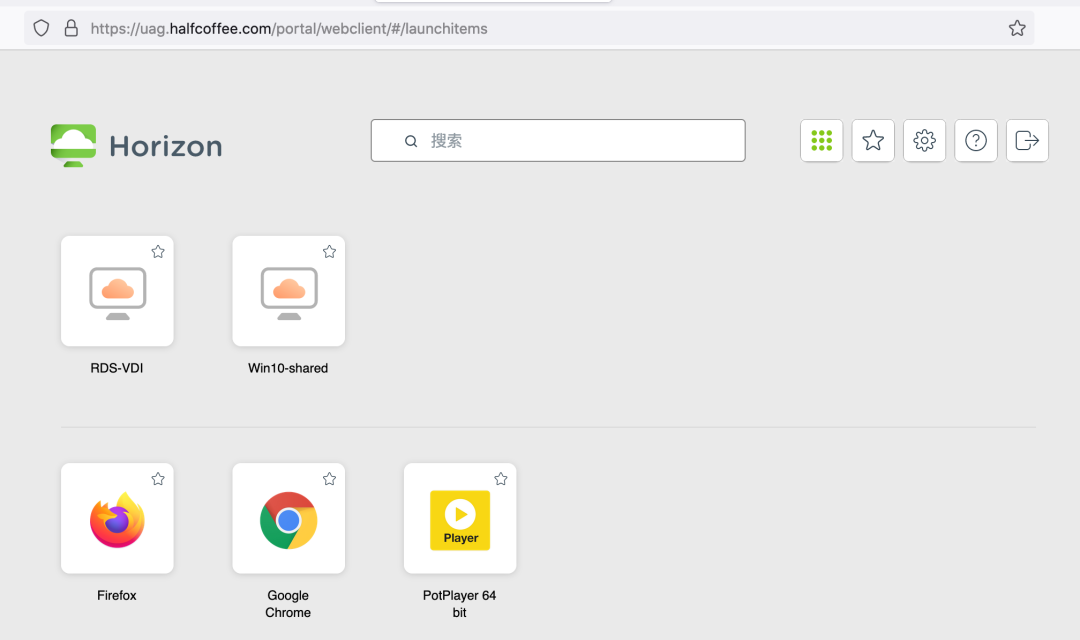1080x640 pixels.
Task: Toggle favorite star on Win10-shared
Action: [329, 251]
